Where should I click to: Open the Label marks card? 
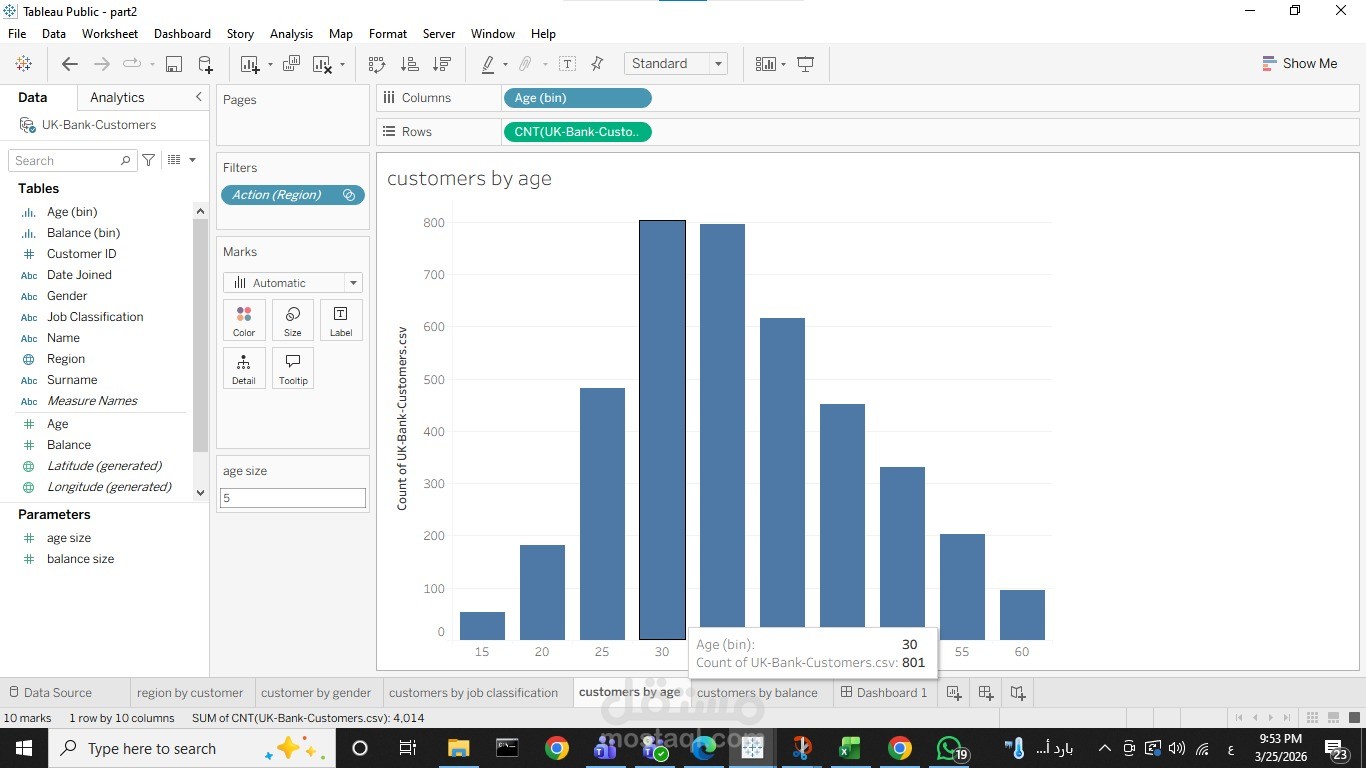click(341, 320)
